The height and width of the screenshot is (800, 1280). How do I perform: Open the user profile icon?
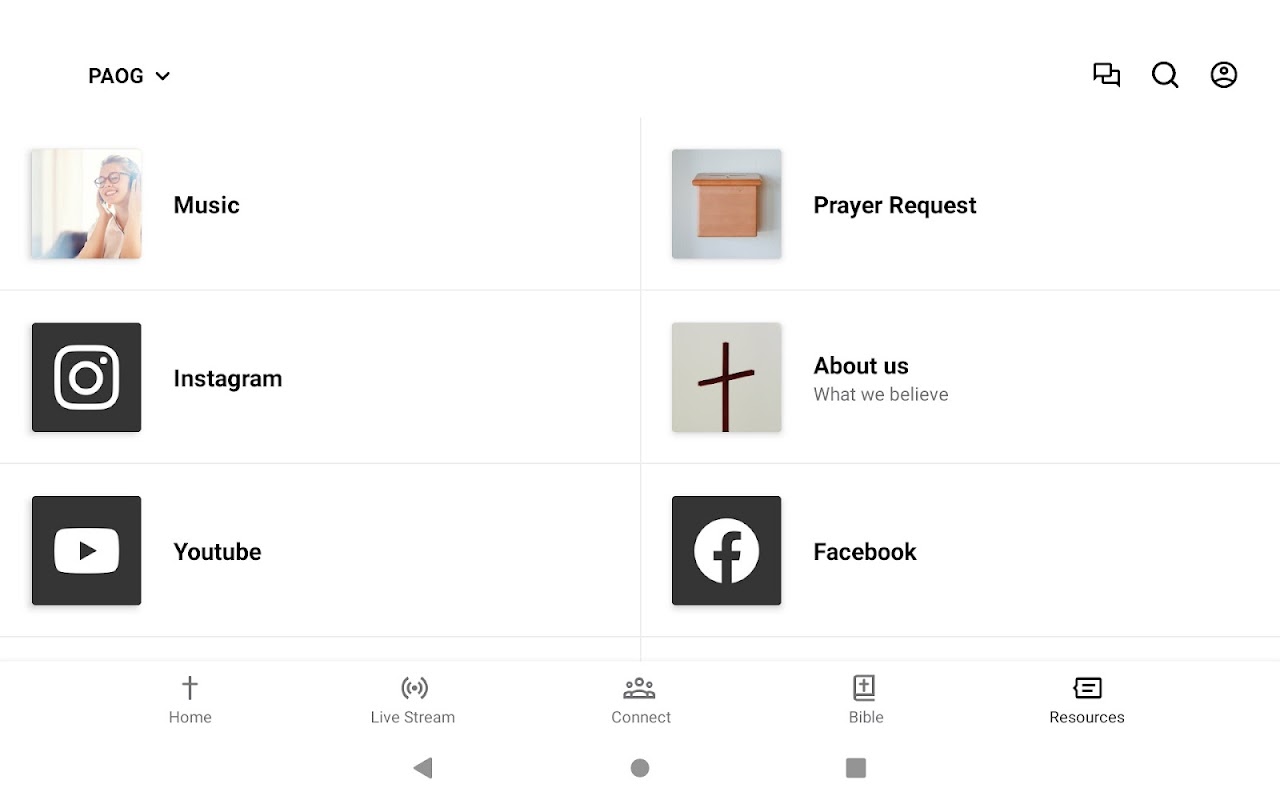point(1224,75)
